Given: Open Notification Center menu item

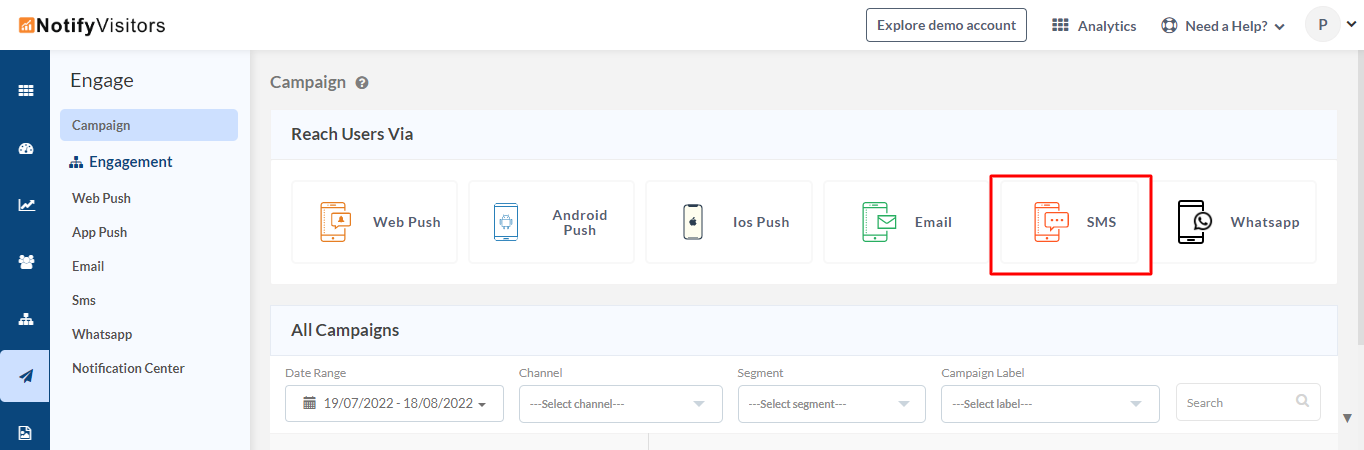Looking at the screenshot, I should tap(128, 368).
